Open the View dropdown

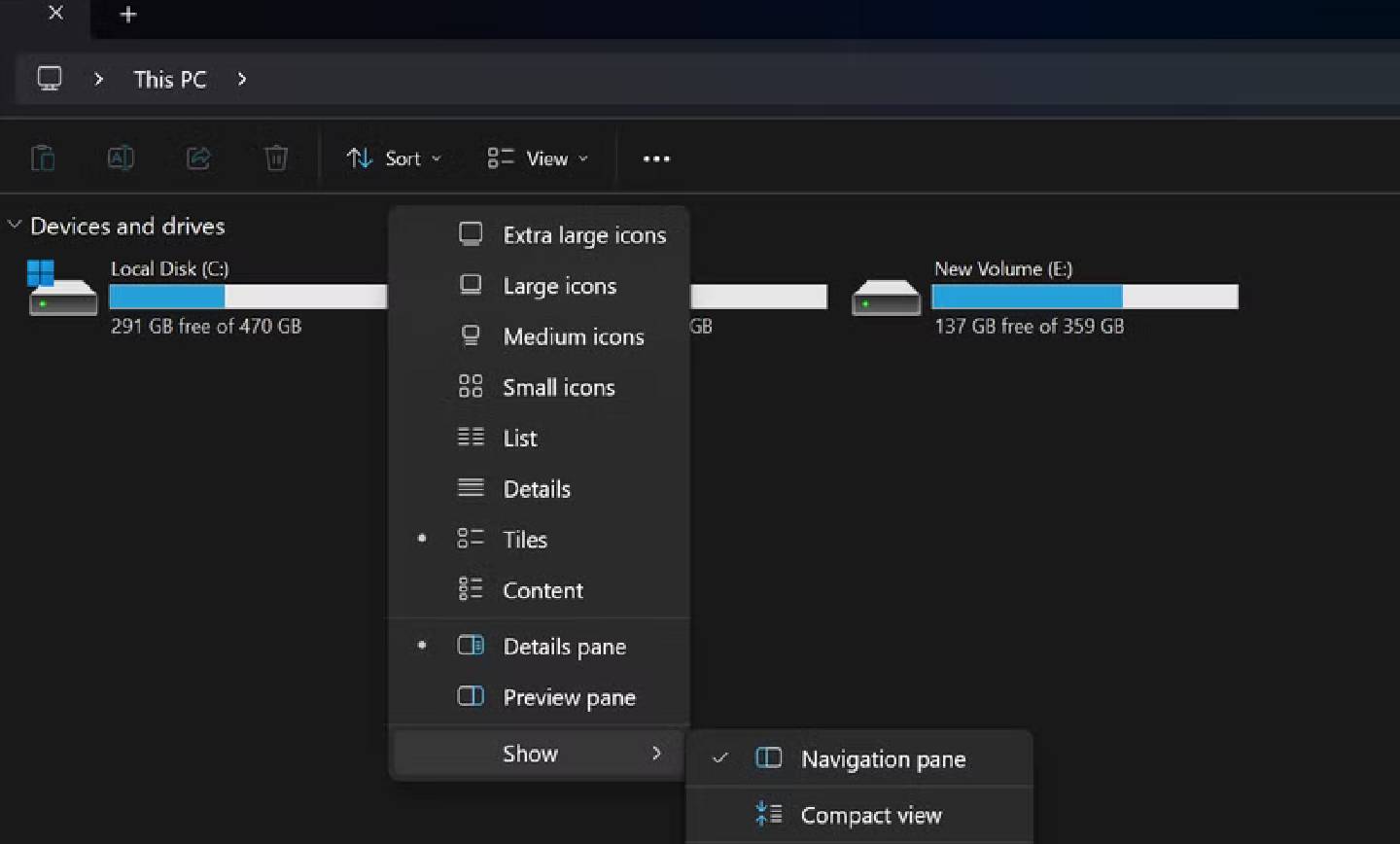click(538, 158)
